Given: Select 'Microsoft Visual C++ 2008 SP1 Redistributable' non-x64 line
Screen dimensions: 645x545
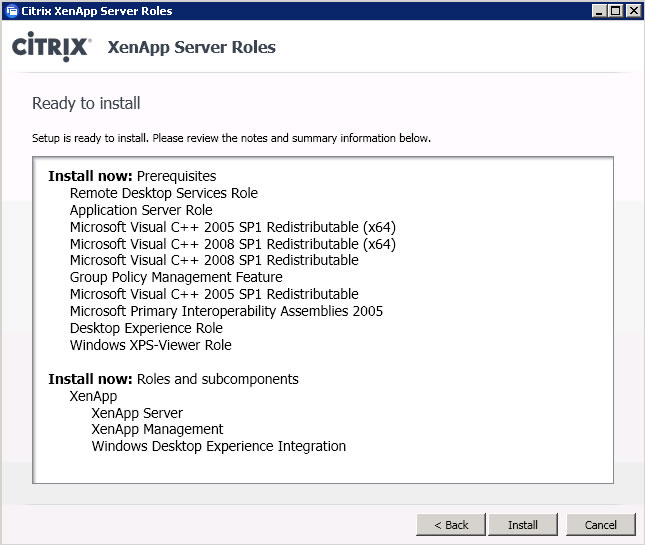Looking at the screenshot, I should tap(214, 260).
